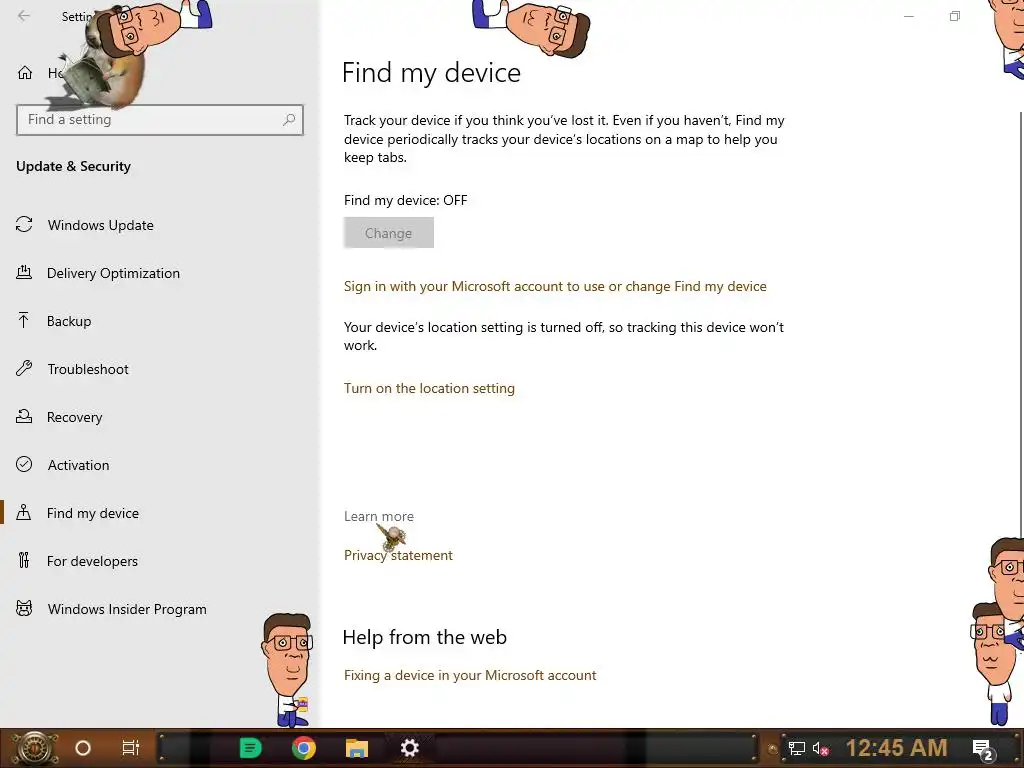The width and height of the screenshot is (1024, 768).
Task: Launch Google Chrome from the taskbar
Action: tap(304, 748)
